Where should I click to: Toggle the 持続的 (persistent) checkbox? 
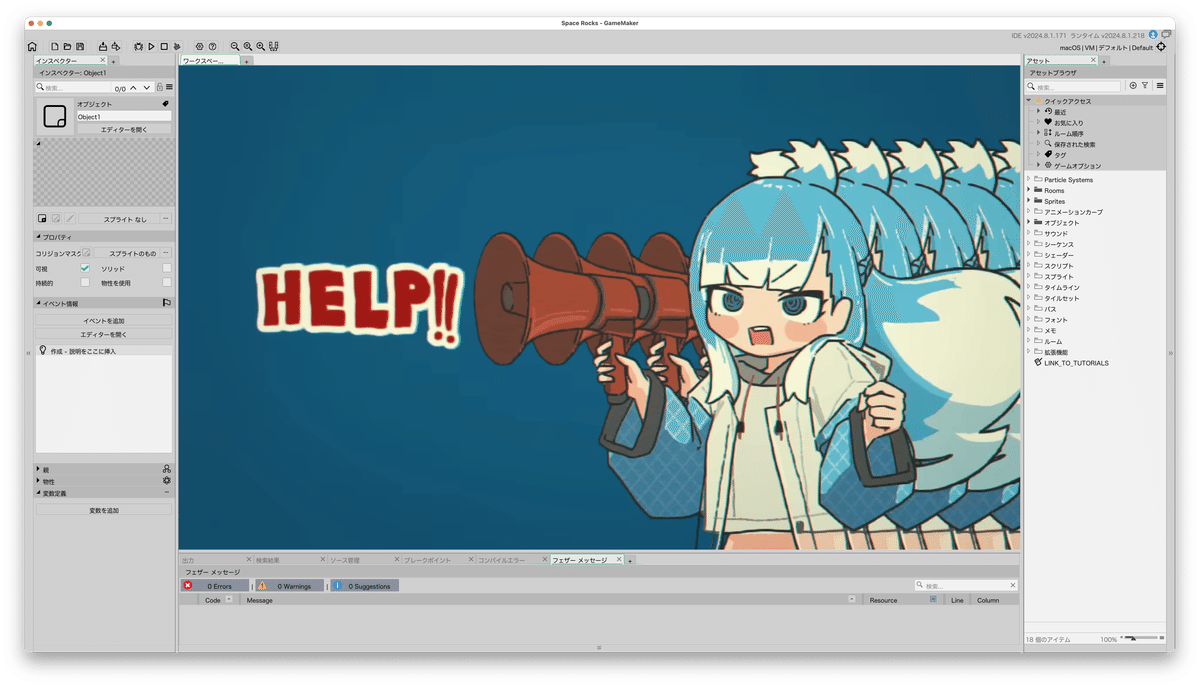85,283
